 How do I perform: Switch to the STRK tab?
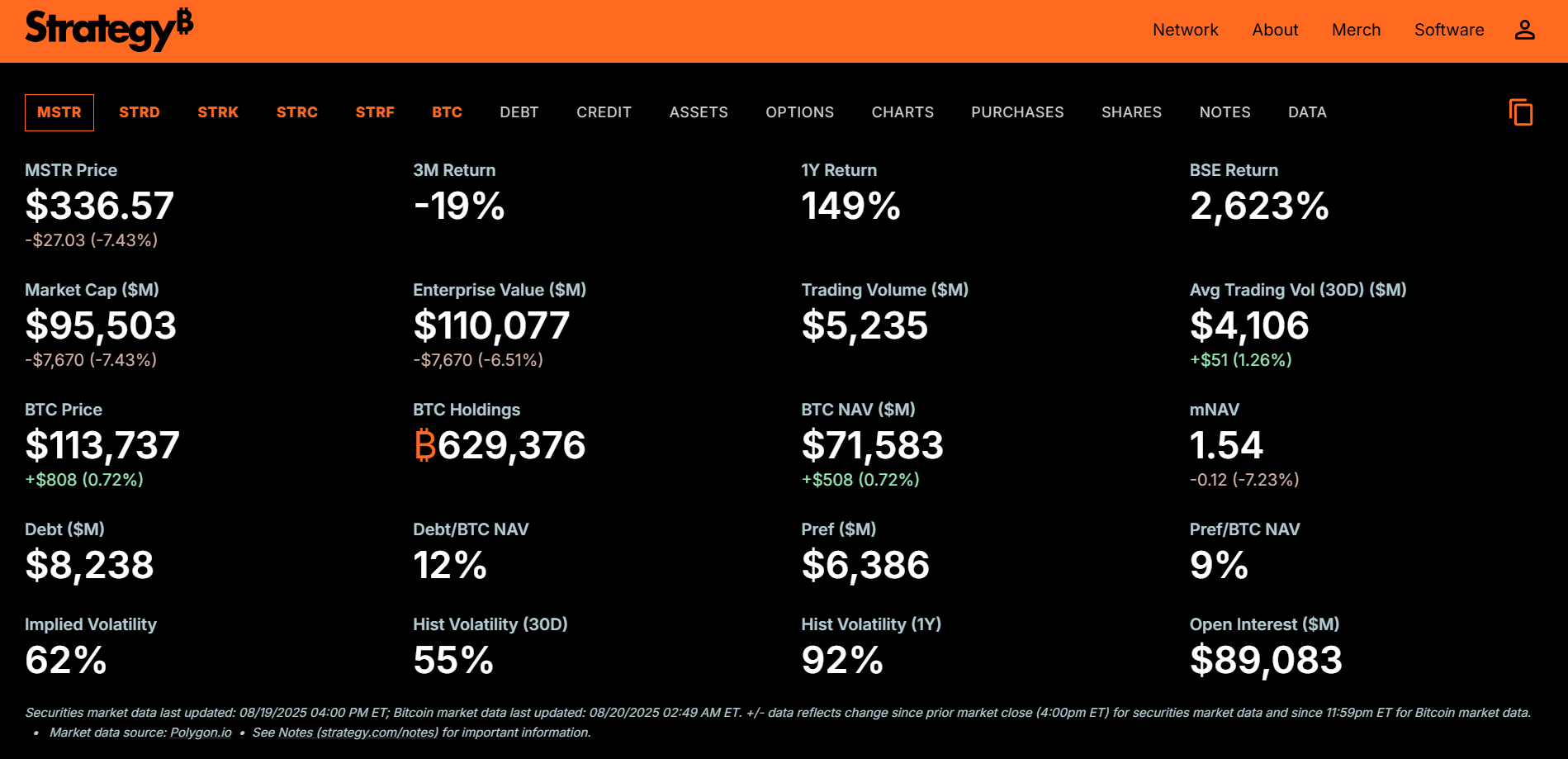(218, 112)
